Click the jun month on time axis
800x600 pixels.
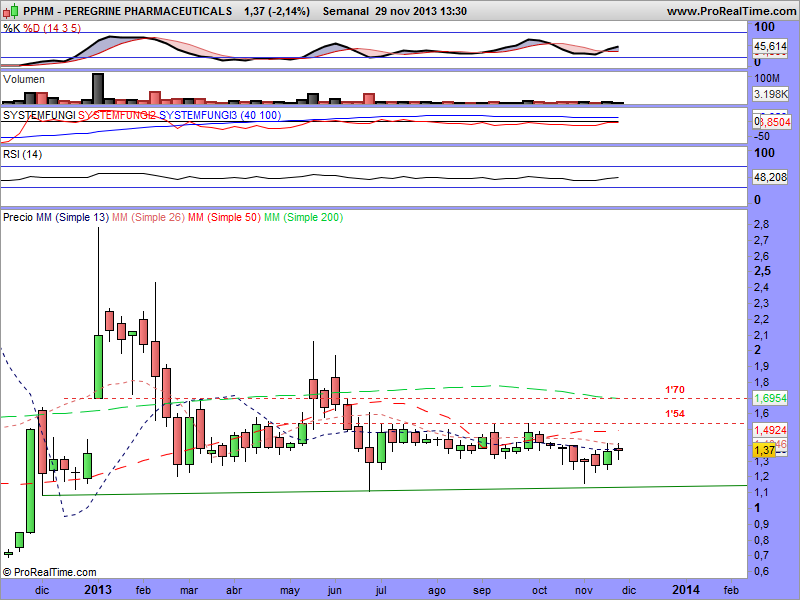pyautogui.click(x=334, y=591)
